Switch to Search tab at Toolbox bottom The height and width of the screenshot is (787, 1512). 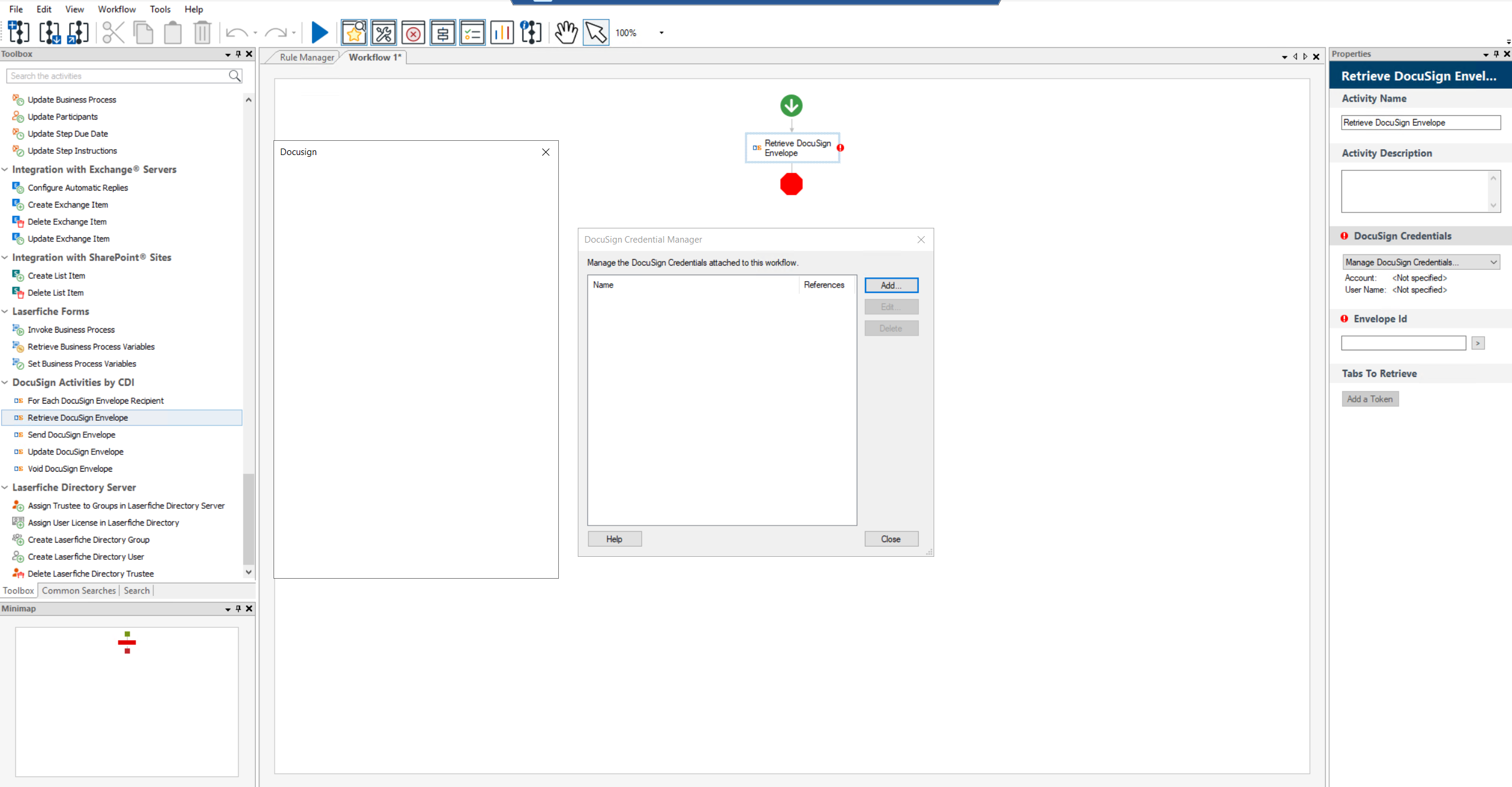(137, 591)
